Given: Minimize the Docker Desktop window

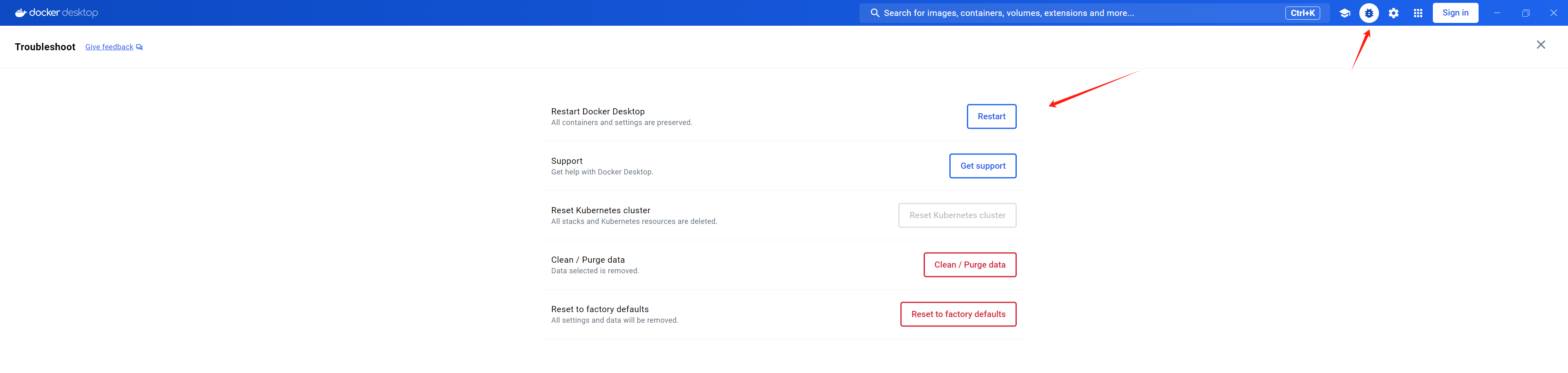Looking at the screenshot, I should (x=1497, y=13).
